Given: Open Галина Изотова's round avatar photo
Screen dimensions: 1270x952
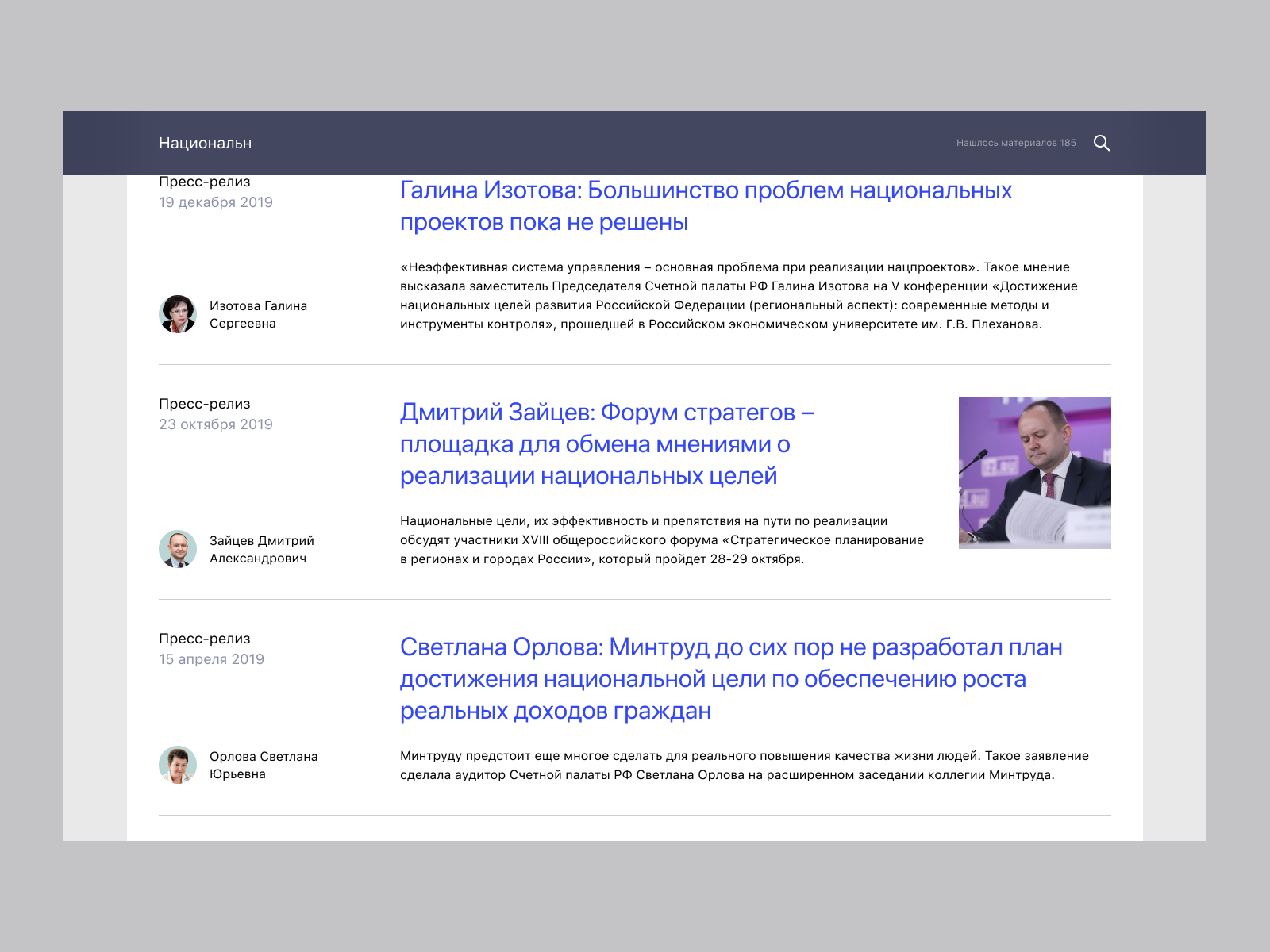Looking at the screenshot, I should pos(178,314).
